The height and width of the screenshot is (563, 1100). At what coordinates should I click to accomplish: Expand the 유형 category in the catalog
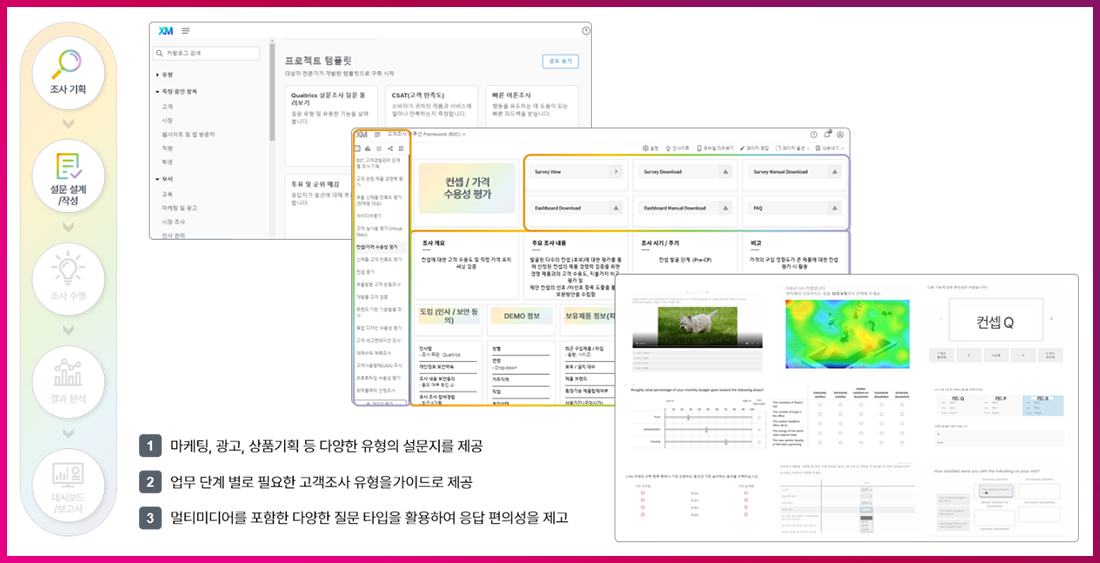click(x=157, y=76)
